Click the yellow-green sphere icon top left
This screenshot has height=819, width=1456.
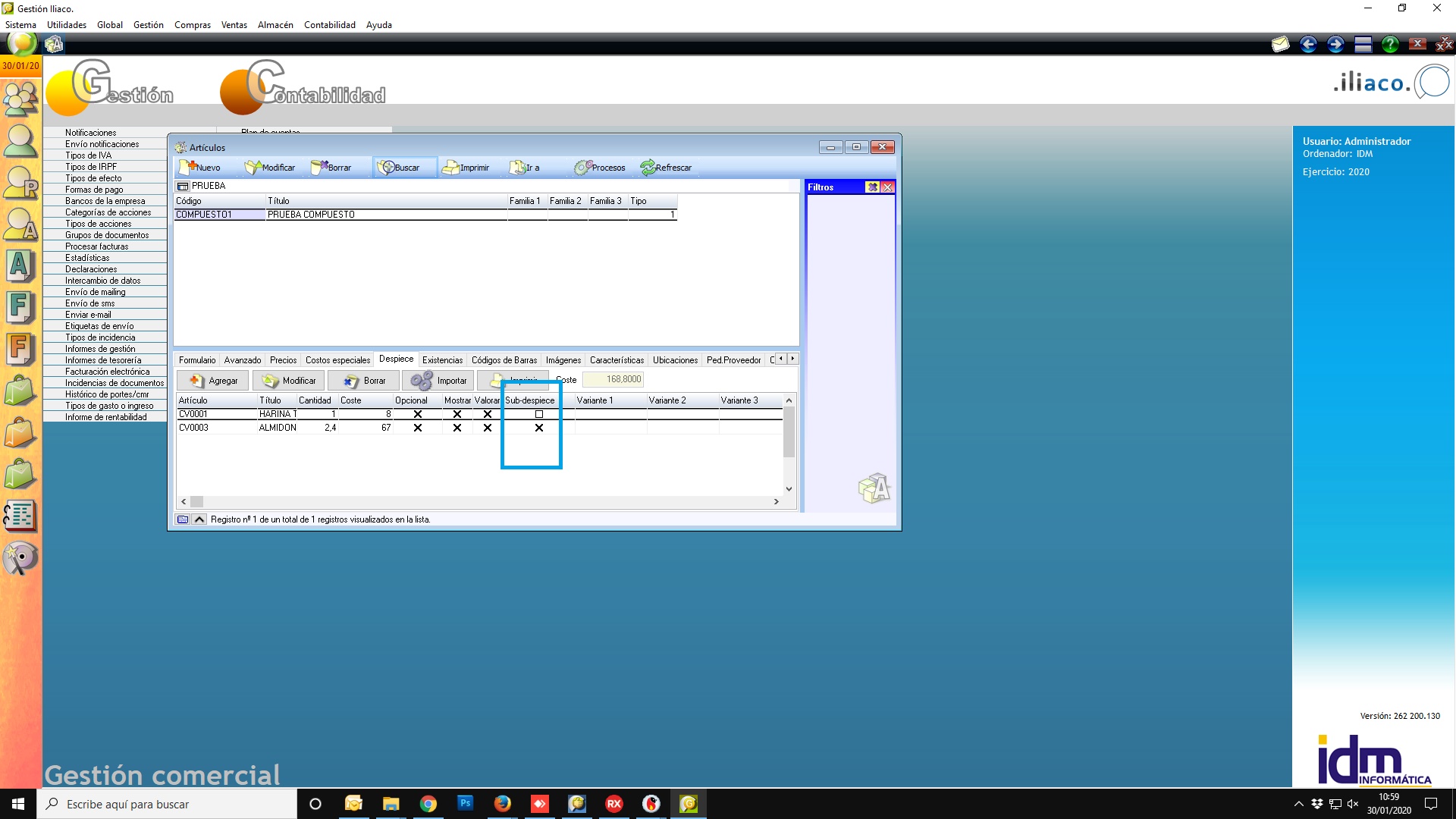point(22,43)
